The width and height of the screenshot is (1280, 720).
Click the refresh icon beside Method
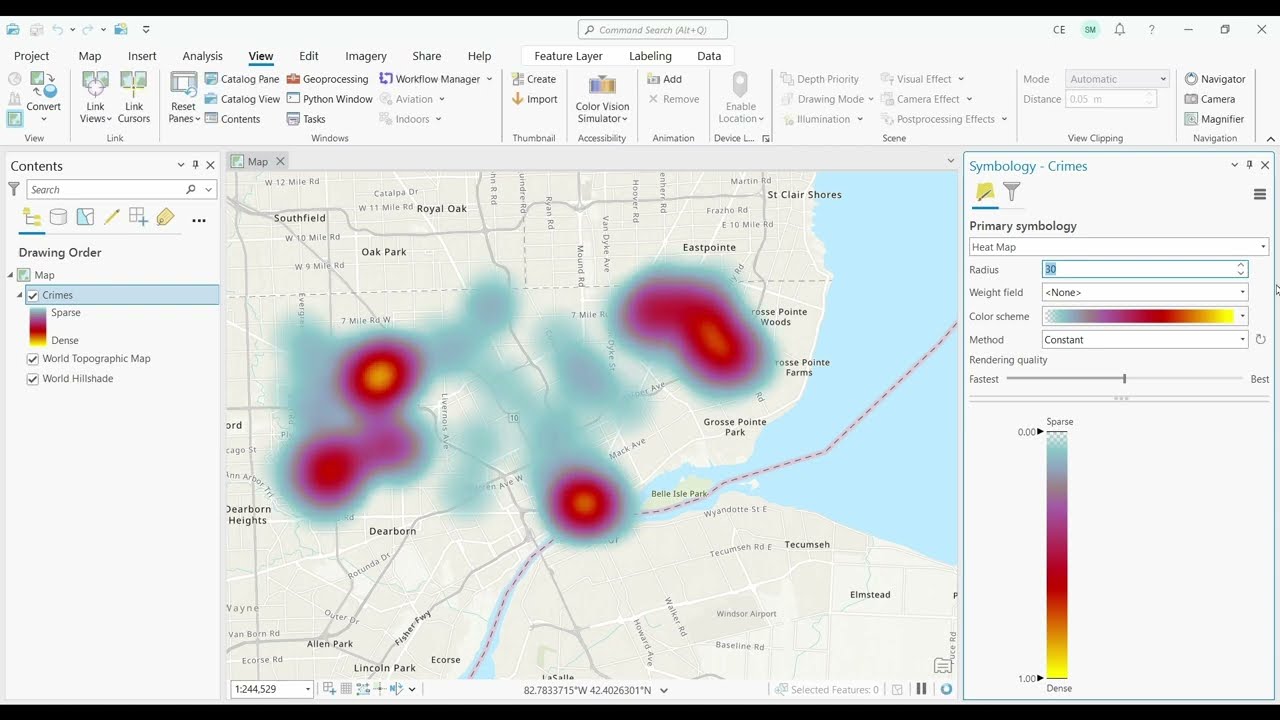[1260, 340]
